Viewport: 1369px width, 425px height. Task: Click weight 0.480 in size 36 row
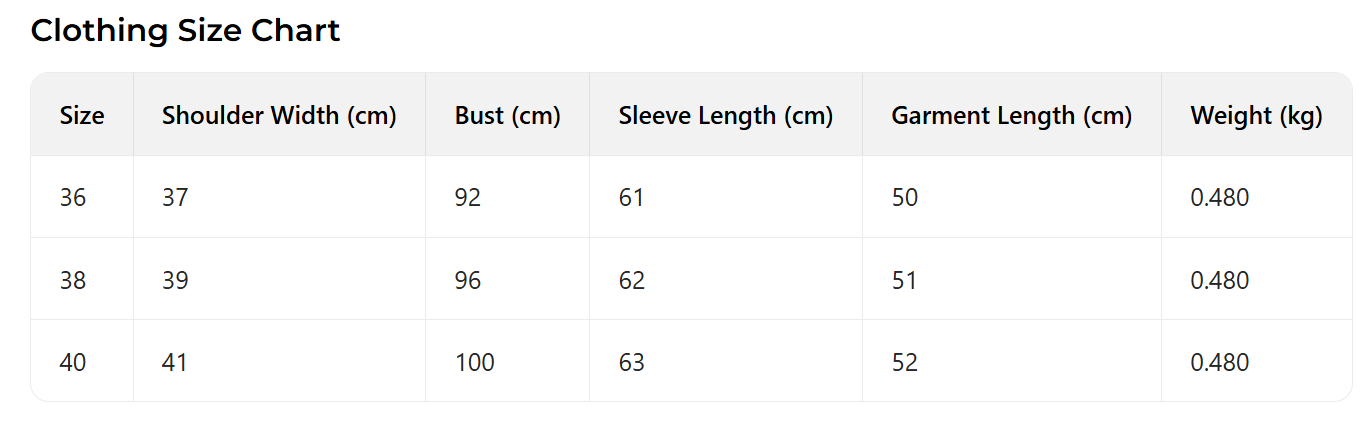coord(1219,198)
